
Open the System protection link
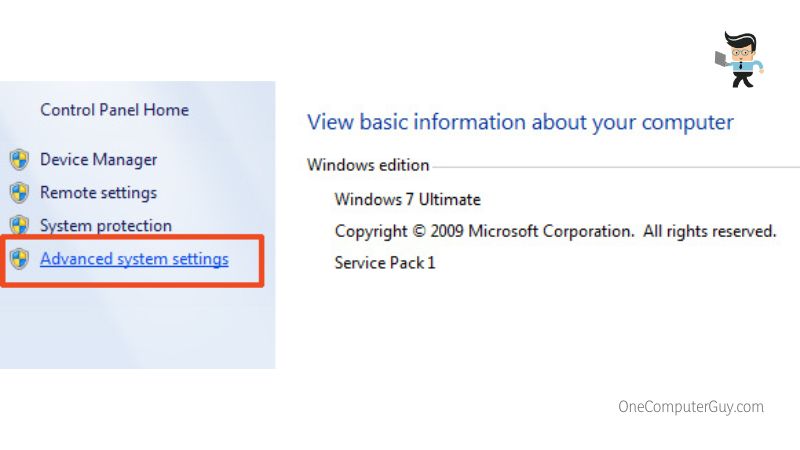106,226
